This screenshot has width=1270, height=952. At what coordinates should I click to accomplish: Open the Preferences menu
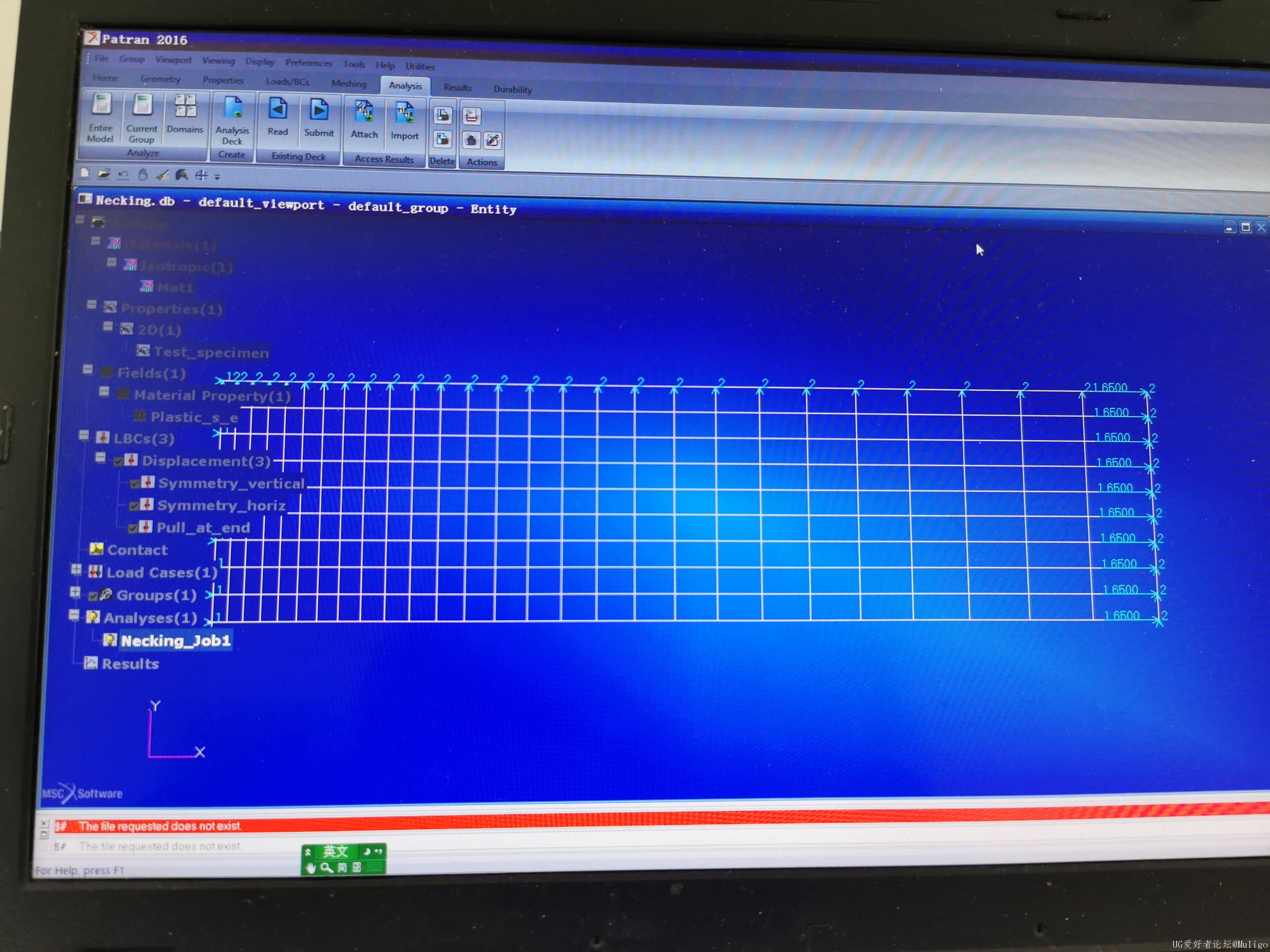point(309,63)
